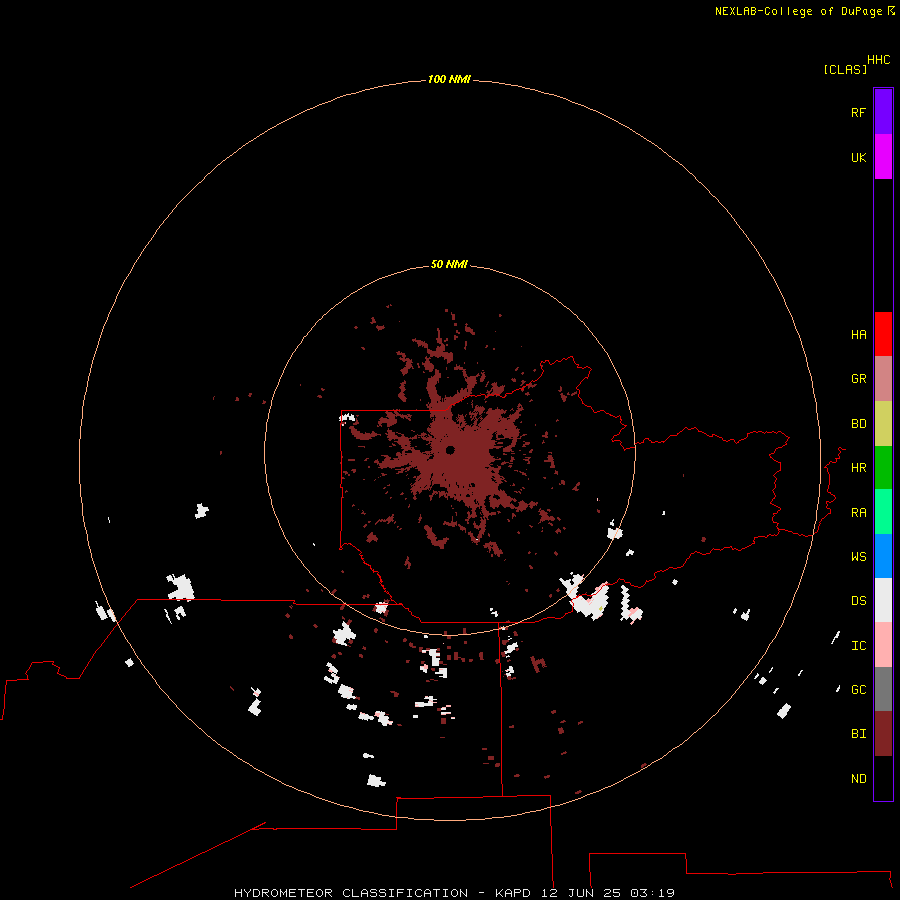The width and height of the screenshot is (900, 900).
Task: Click the UK legend label
Action: [858, 158]
